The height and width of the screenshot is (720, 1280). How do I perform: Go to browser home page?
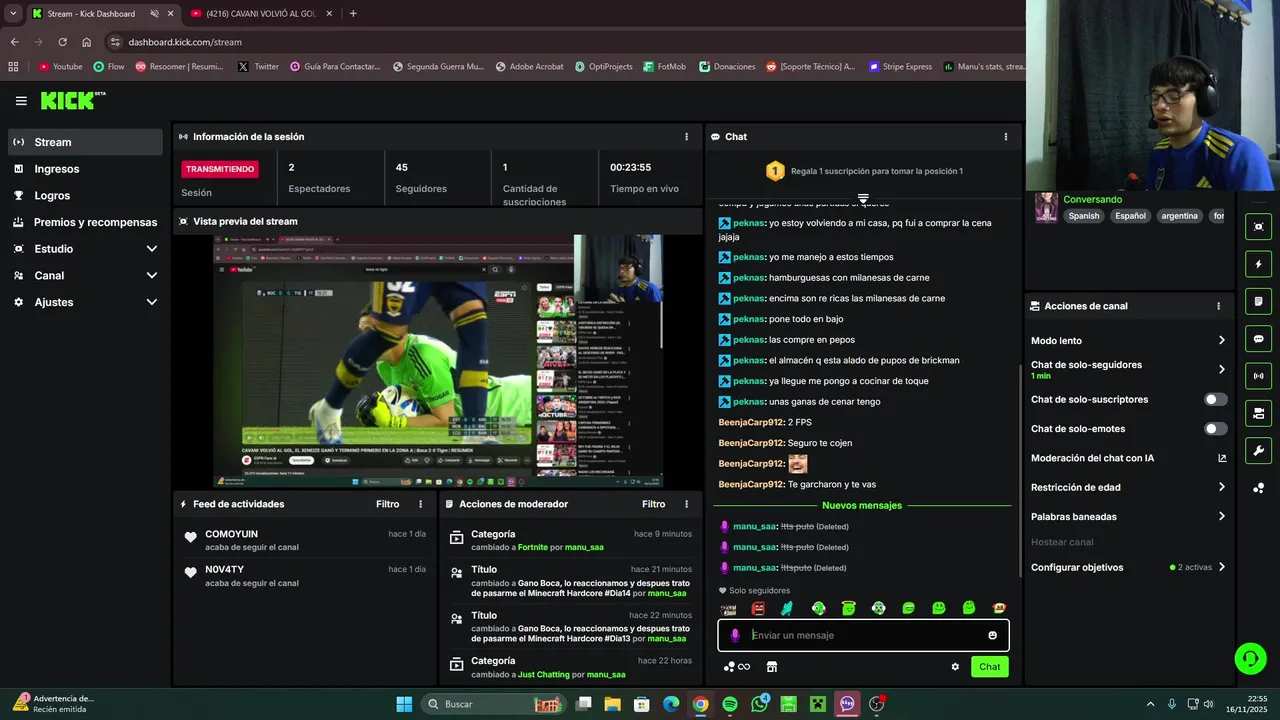(87, 42)
